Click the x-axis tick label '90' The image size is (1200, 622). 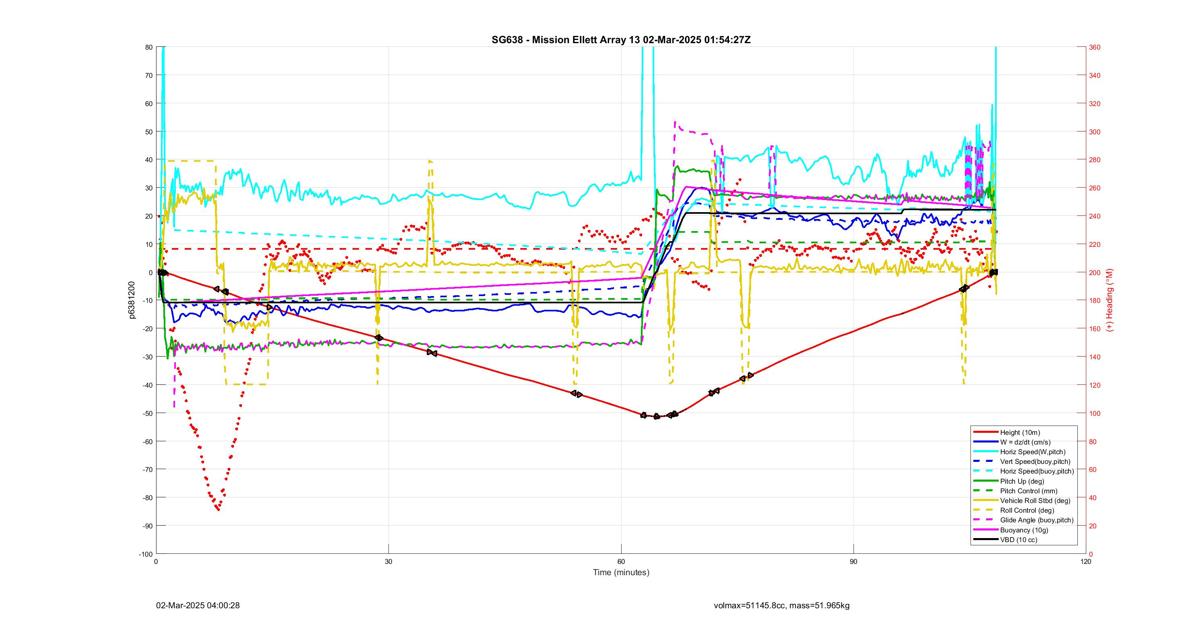853,562
